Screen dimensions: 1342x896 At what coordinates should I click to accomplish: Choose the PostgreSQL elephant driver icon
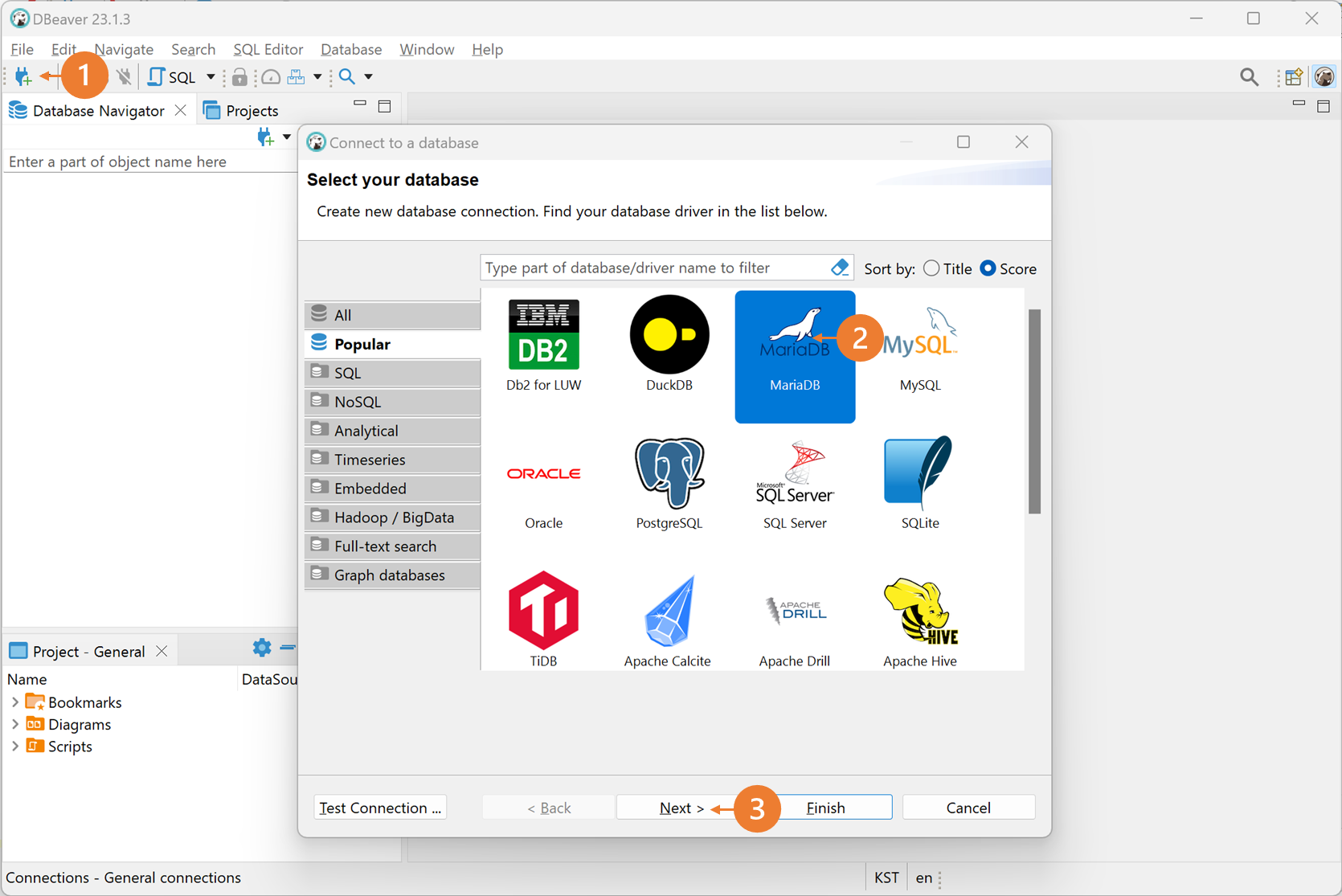coord(669,473)
